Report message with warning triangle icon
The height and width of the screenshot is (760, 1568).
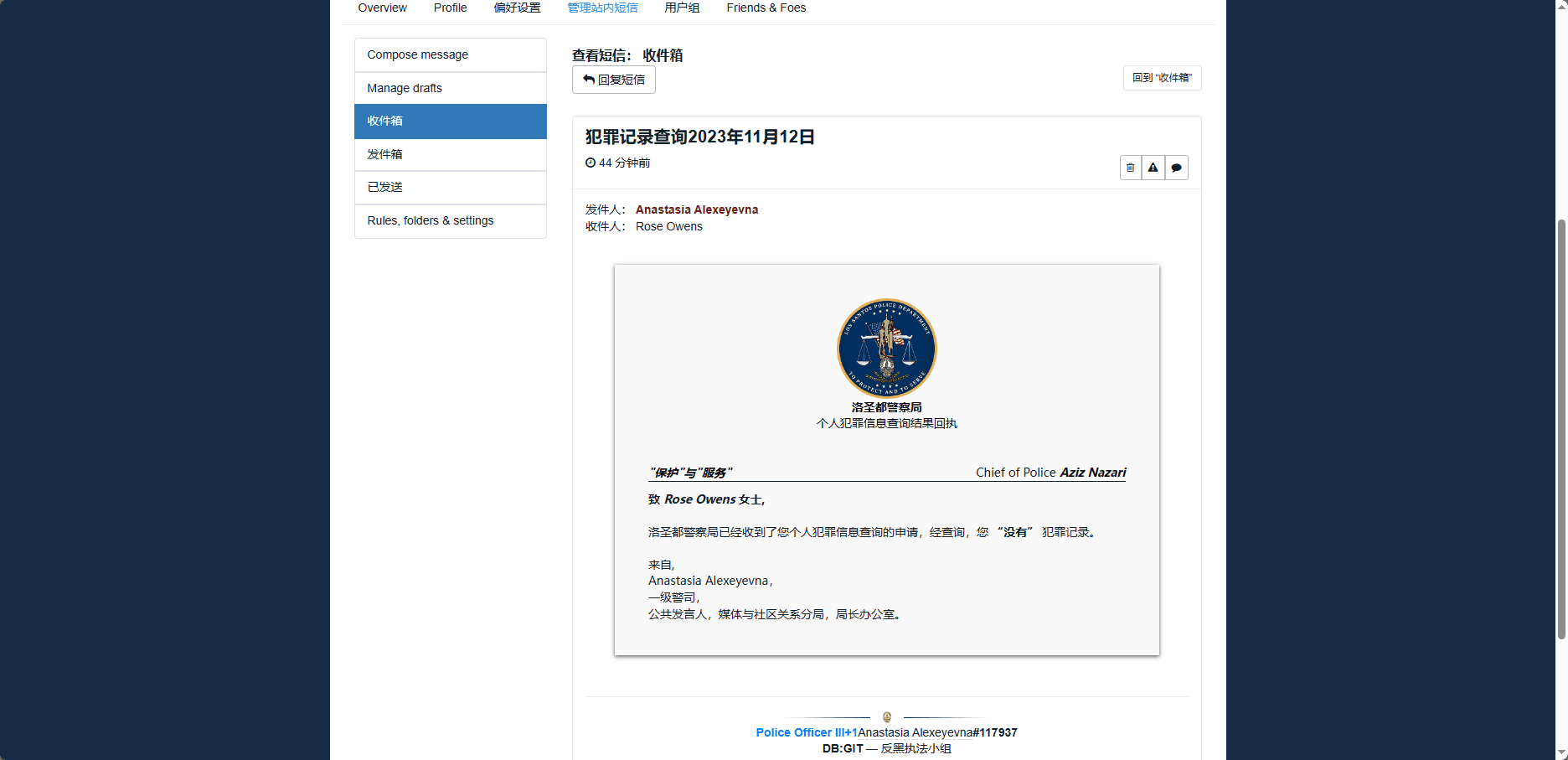(1153, 168)
